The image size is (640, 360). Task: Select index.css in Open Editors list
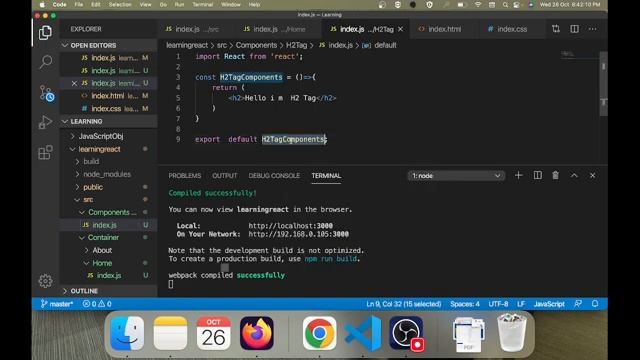click(109, 109)
